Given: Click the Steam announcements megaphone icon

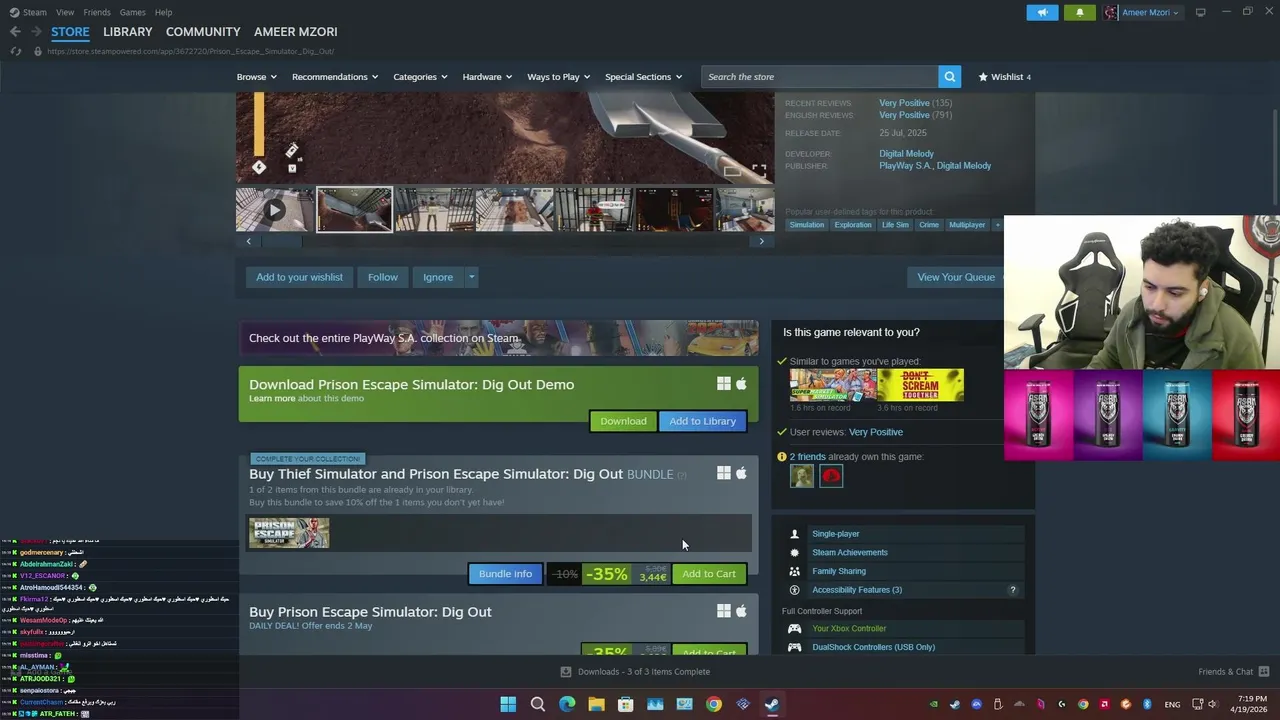Looking at the screenshot, I should click(x=1042, y=13).
